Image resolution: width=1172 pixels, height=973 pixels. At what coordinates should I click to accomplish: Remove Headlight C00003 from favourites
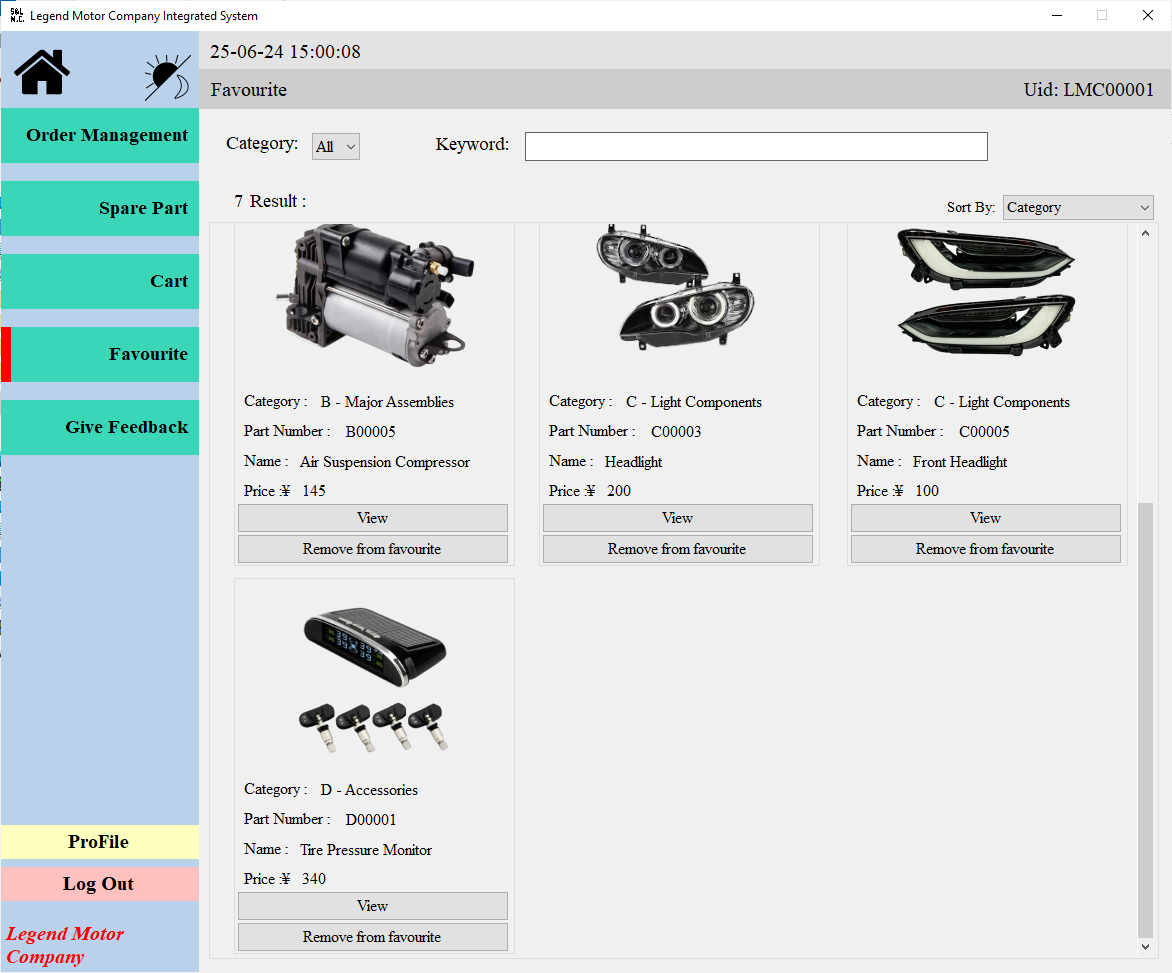tap(677, 549)
